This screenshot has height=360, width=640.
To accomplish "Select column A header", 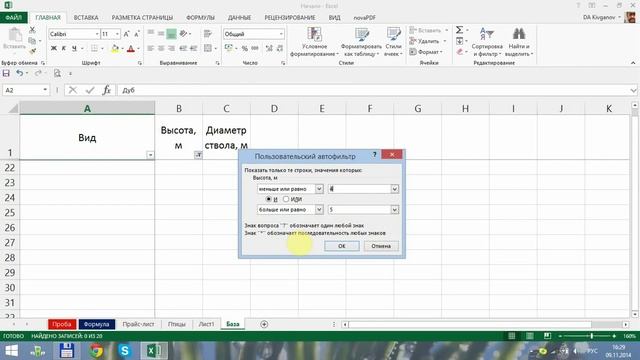I will tap(87, 109).
